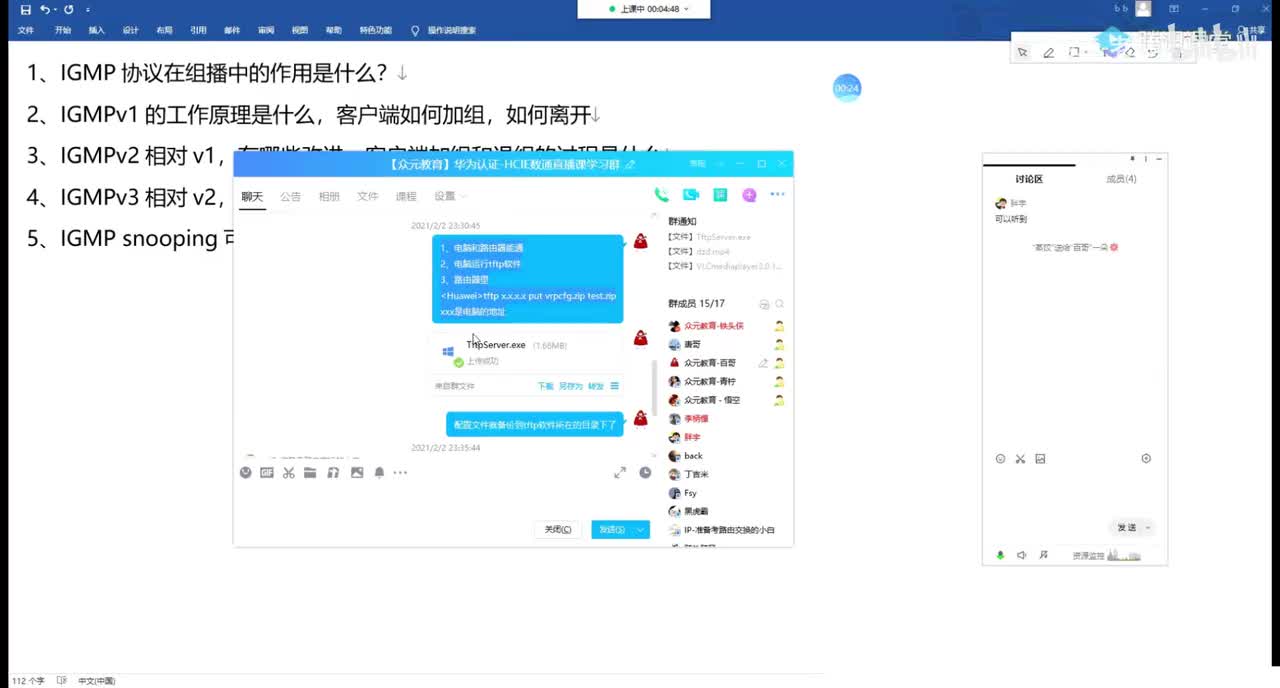Viewport: 1280px width, 688px height.
Task: Open the three-dot more menu at top of QQ group
Action: click(x=777, y=195)
